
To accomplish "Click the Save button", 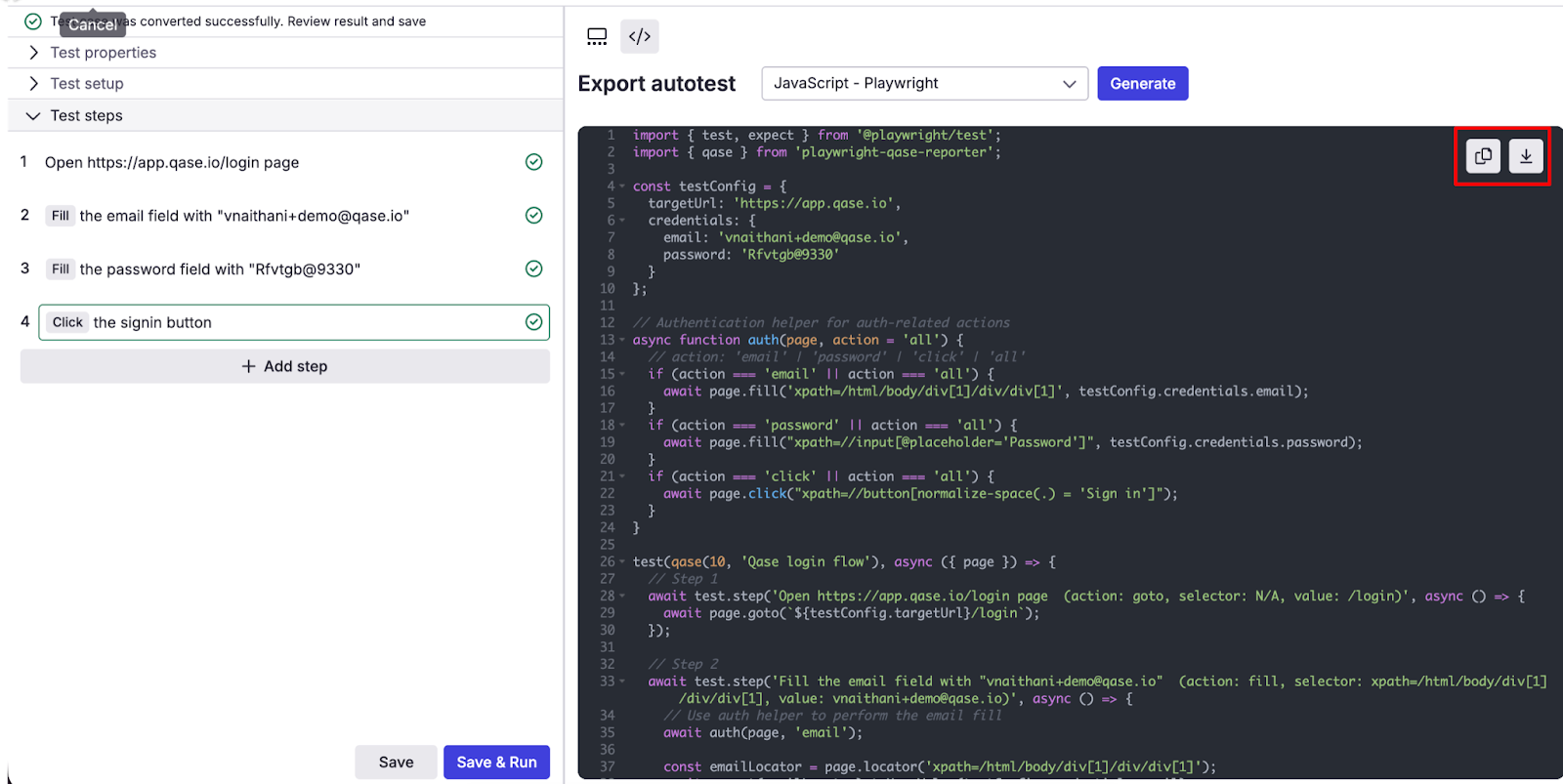I will coord(396,763).
